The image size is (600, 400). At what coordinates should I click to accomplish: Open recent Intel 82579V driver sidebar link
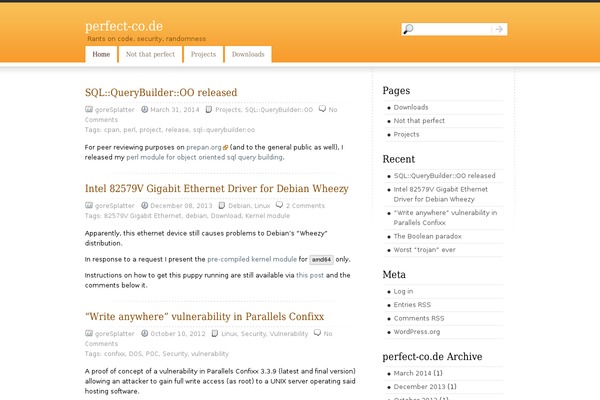[x=440, y=194]
